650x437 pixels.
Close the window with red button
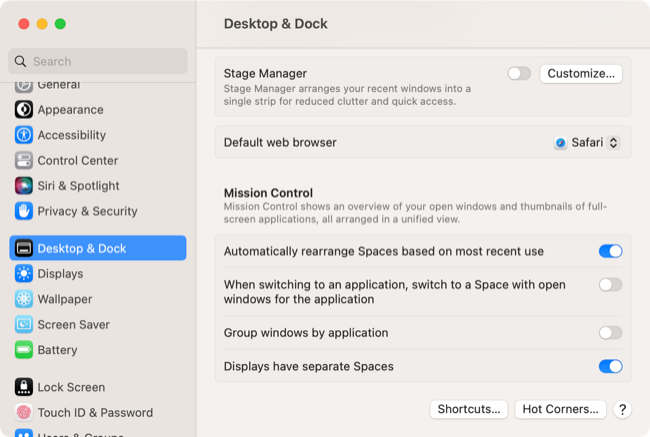[x=24, y=24]
